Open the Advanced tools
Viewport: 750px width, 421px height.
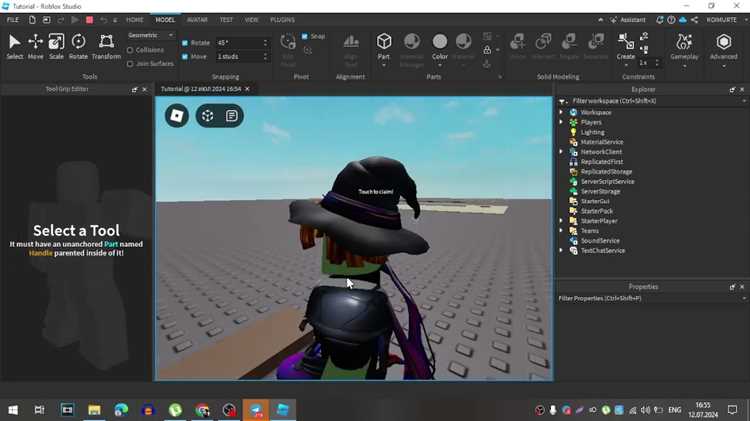click(723, 42)
